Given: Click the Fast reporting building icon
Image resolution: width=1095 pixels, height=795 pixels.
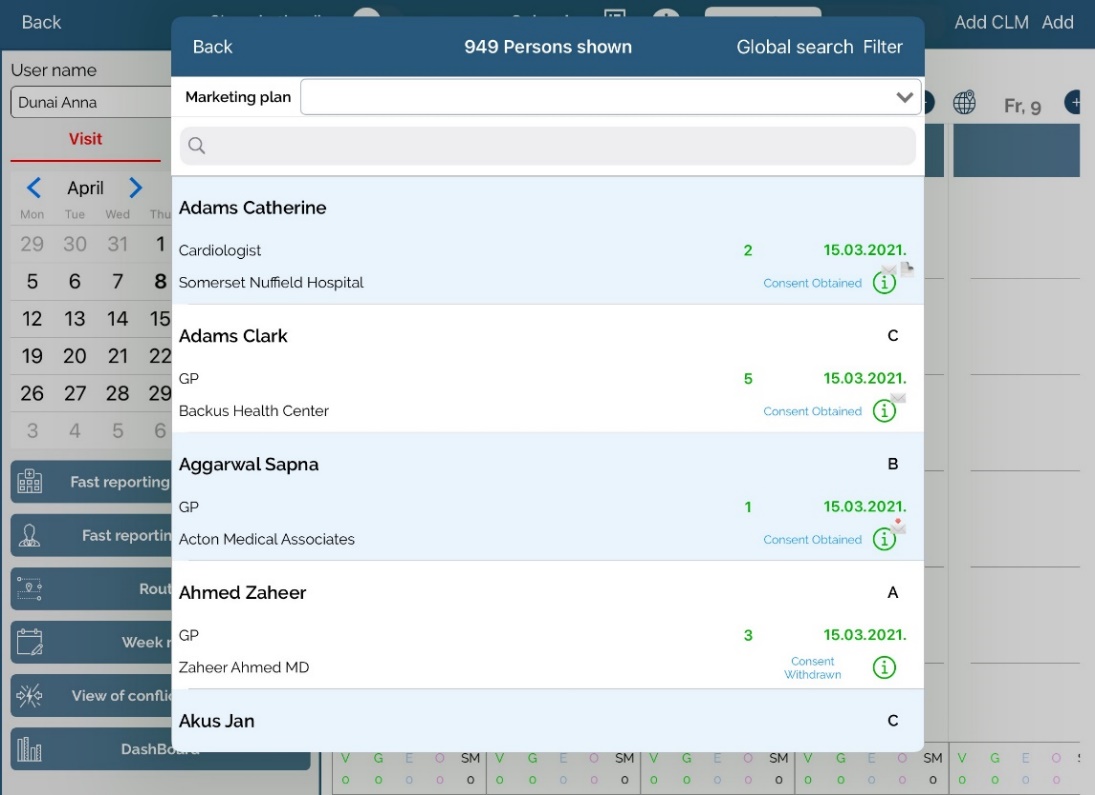Looking at the screenshot, I should 28,483.
